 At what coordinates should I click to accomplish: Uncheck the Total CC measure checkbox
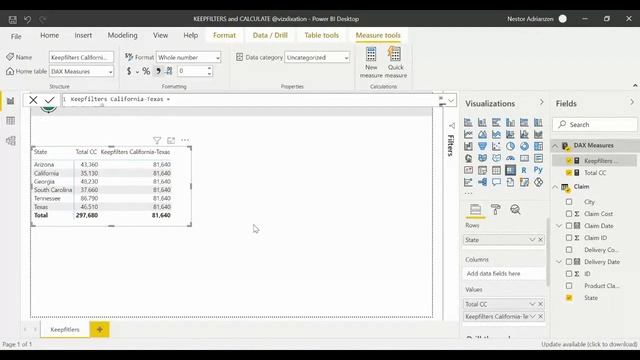[x=569, y=173]
